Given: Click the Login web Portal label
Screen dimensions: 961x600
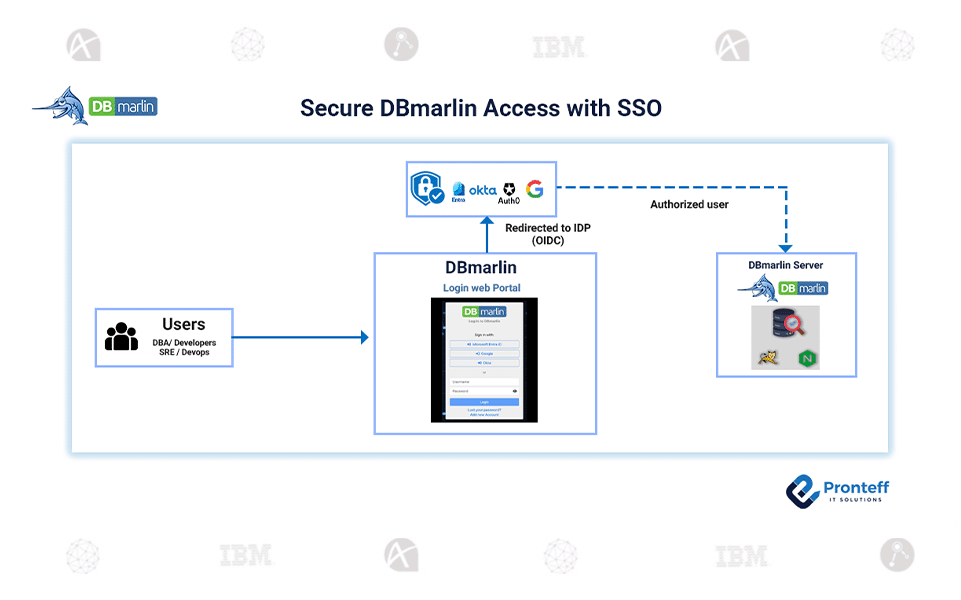Looking at the screenshot, I should [x=482, y=288].
